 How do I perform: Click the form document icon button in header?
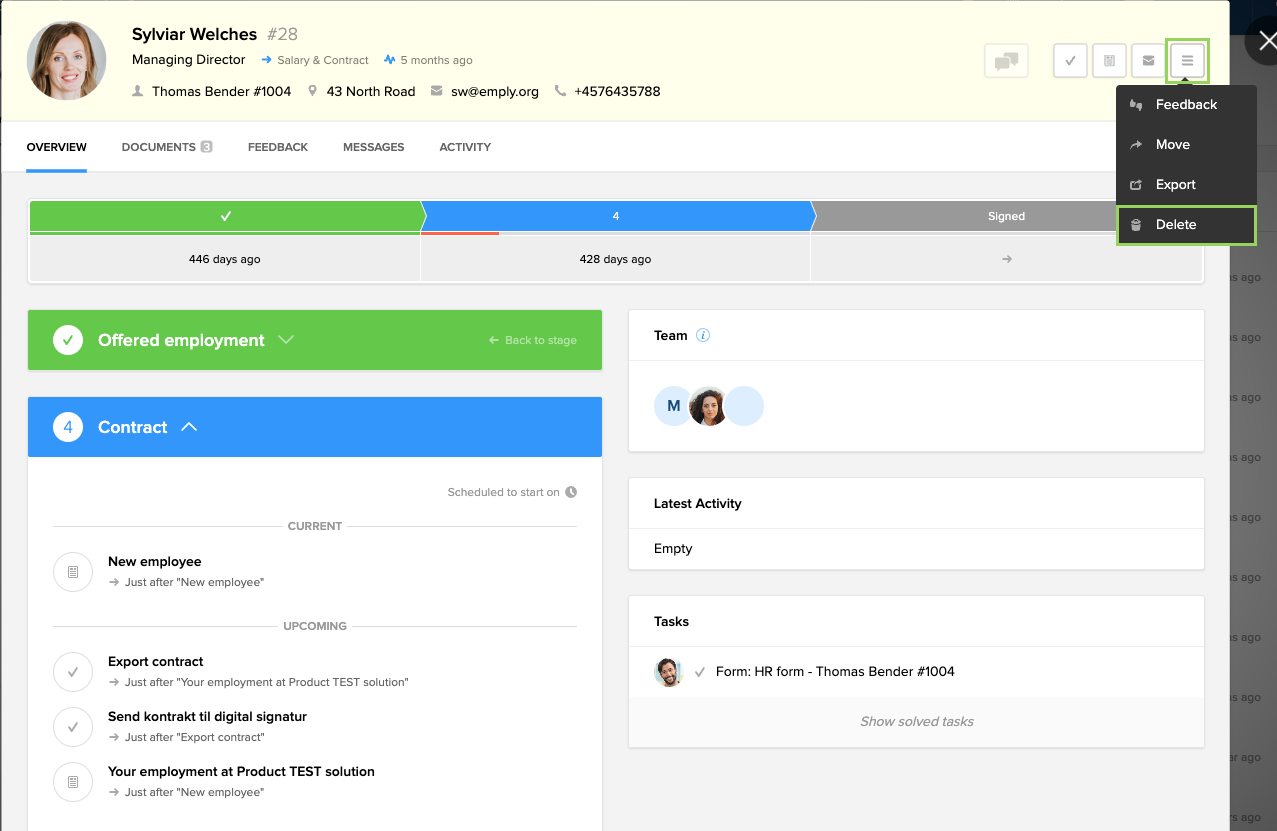pyautogui.click(x=1109, y=61)
